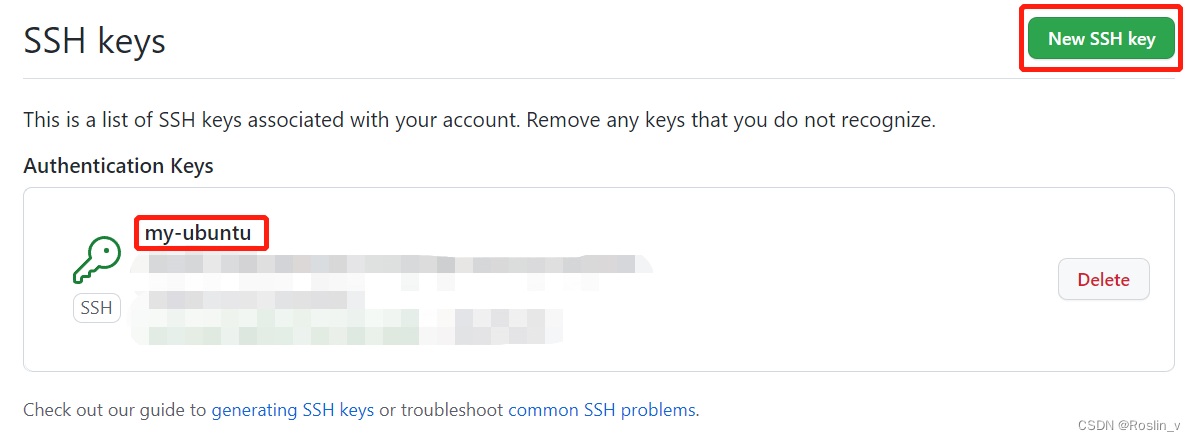
Task: Click the SSH keys page heading
Action: pos(95,41)
